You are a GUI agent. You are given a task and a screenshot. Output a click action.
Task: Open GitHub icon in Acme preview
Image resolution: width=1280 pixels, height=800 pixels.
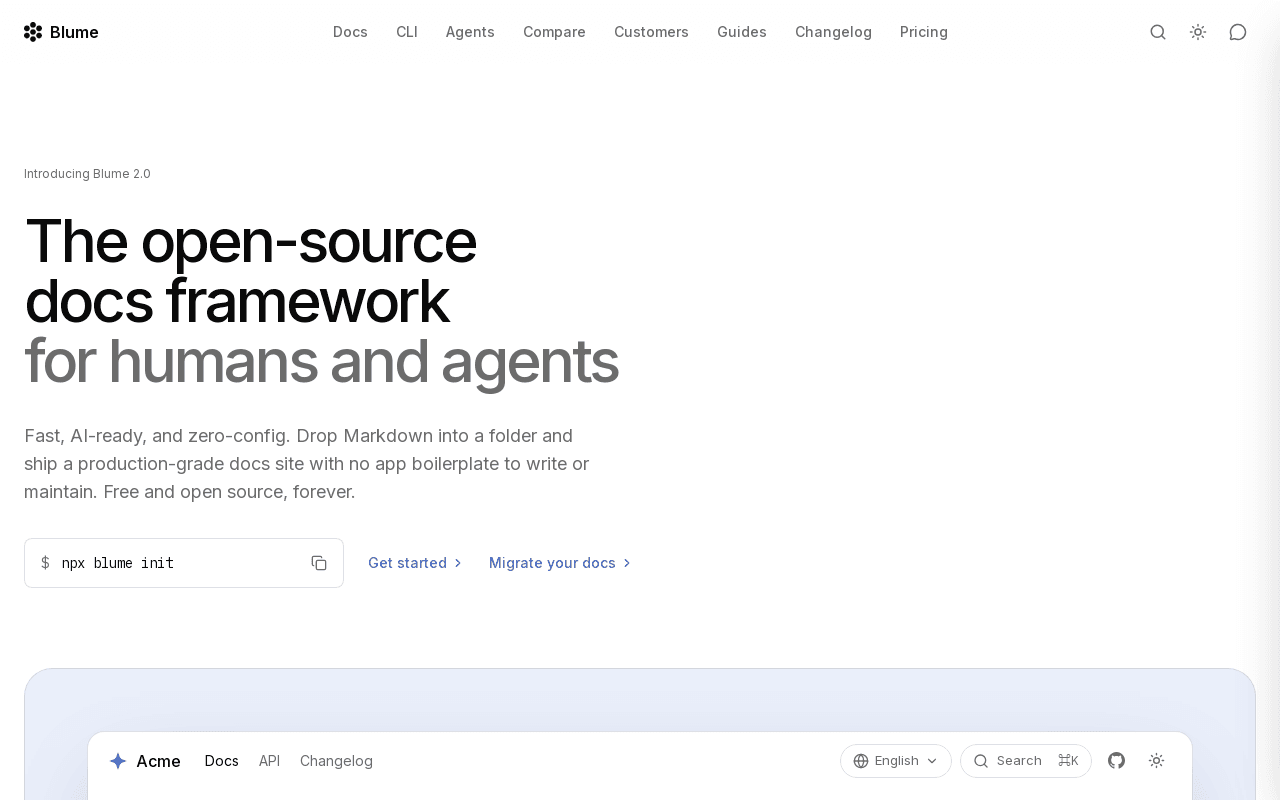[x=1117, y=761]
